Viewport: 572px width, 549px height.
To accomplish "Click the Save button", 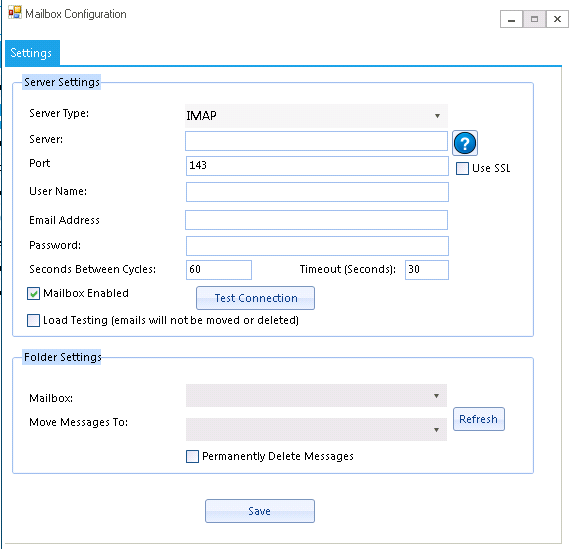I will (260, 511).
